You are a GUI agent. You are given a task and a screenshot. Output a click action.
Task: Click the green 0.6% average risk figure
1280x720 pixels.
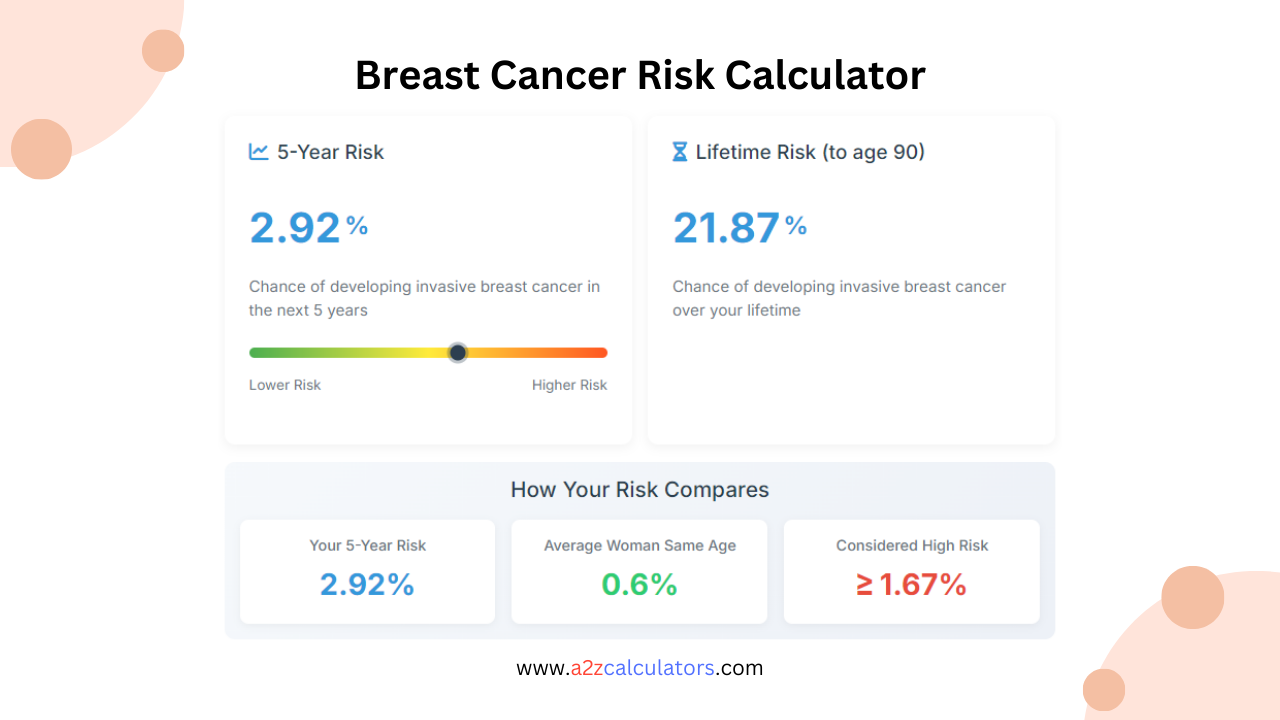pos(639,584)
